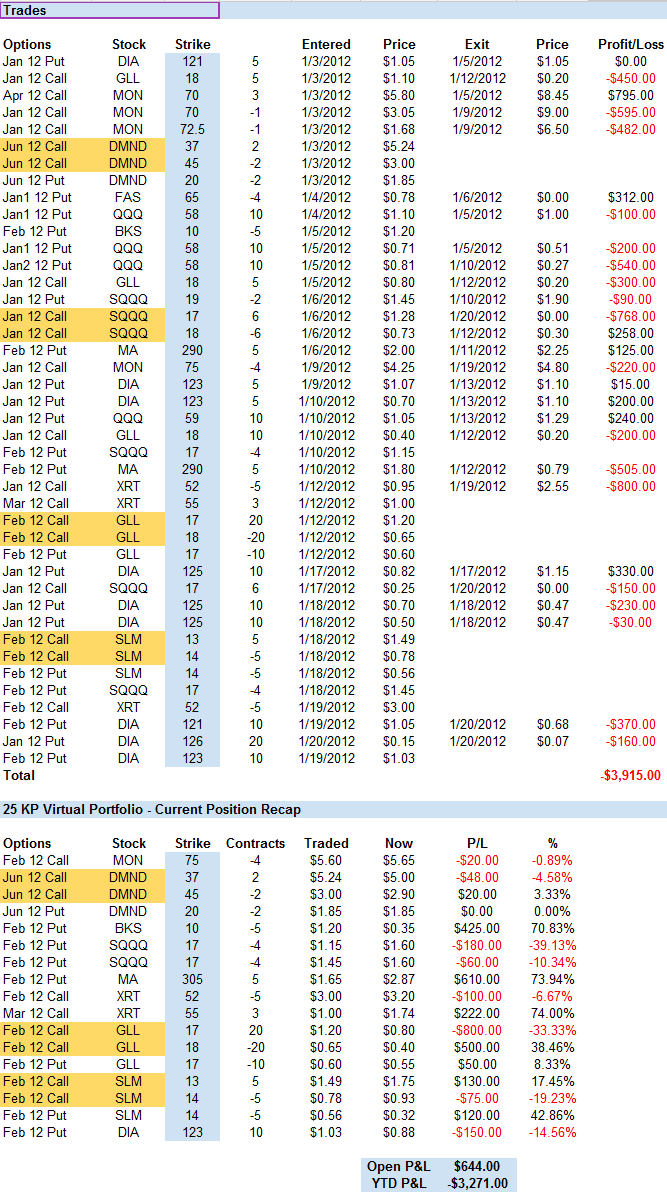Image resolution: width=667 pixels, height=1193 pixels.
Task: Select the 72.5 strike cell
Action: tap(192, 129)
